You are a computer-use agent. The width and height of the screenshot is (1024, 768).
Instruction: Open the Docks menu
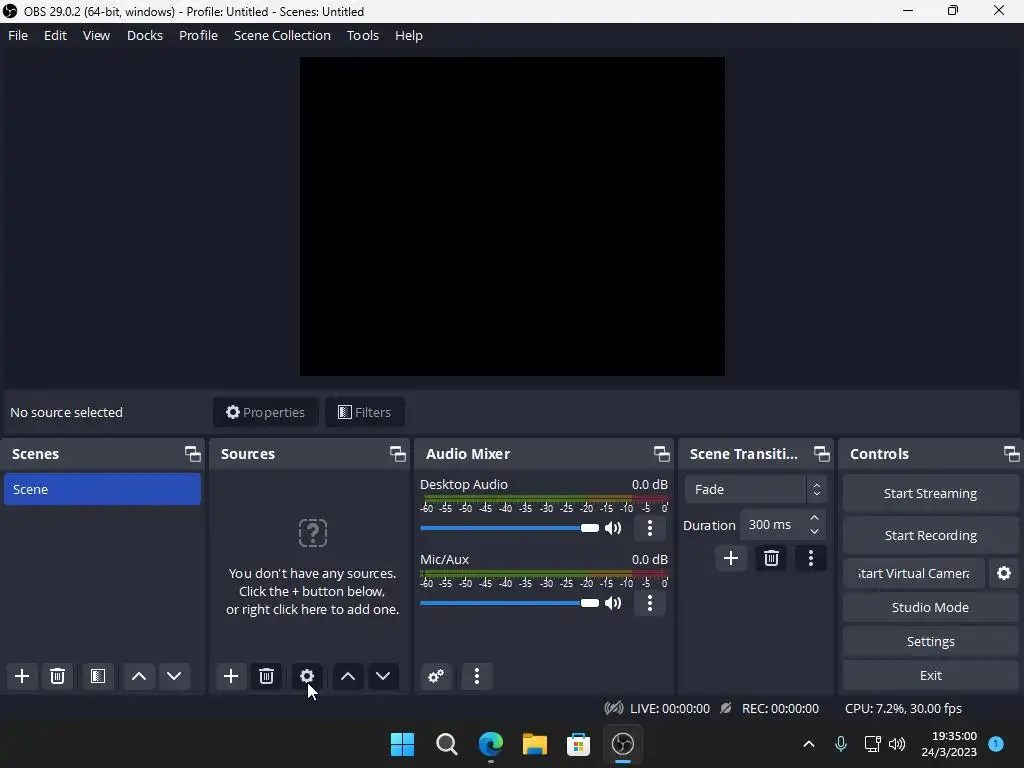pyautogui.click(x=145, y=35)
